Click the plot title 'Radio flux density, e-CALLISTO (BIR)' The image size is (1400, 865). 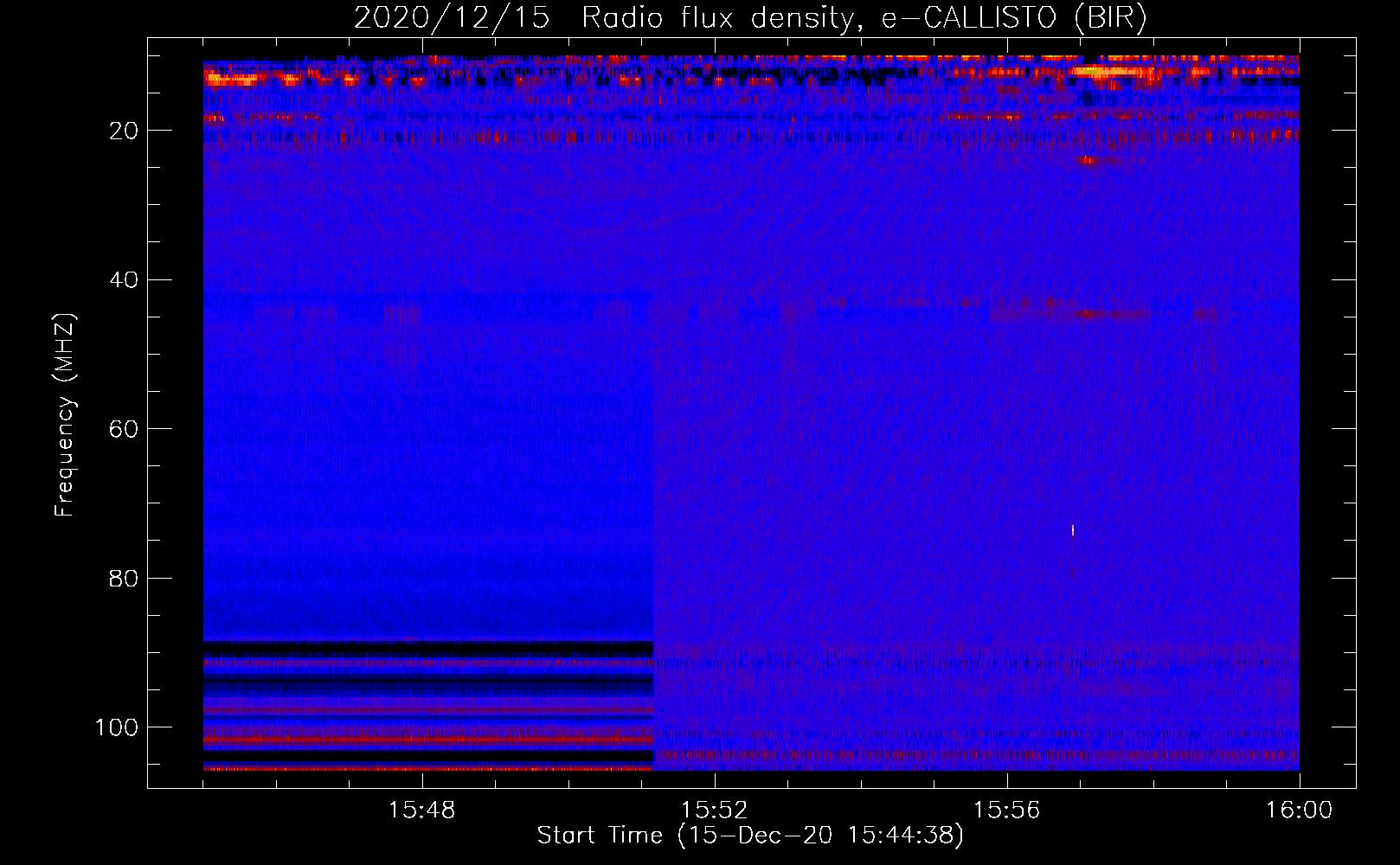point(864,18)
